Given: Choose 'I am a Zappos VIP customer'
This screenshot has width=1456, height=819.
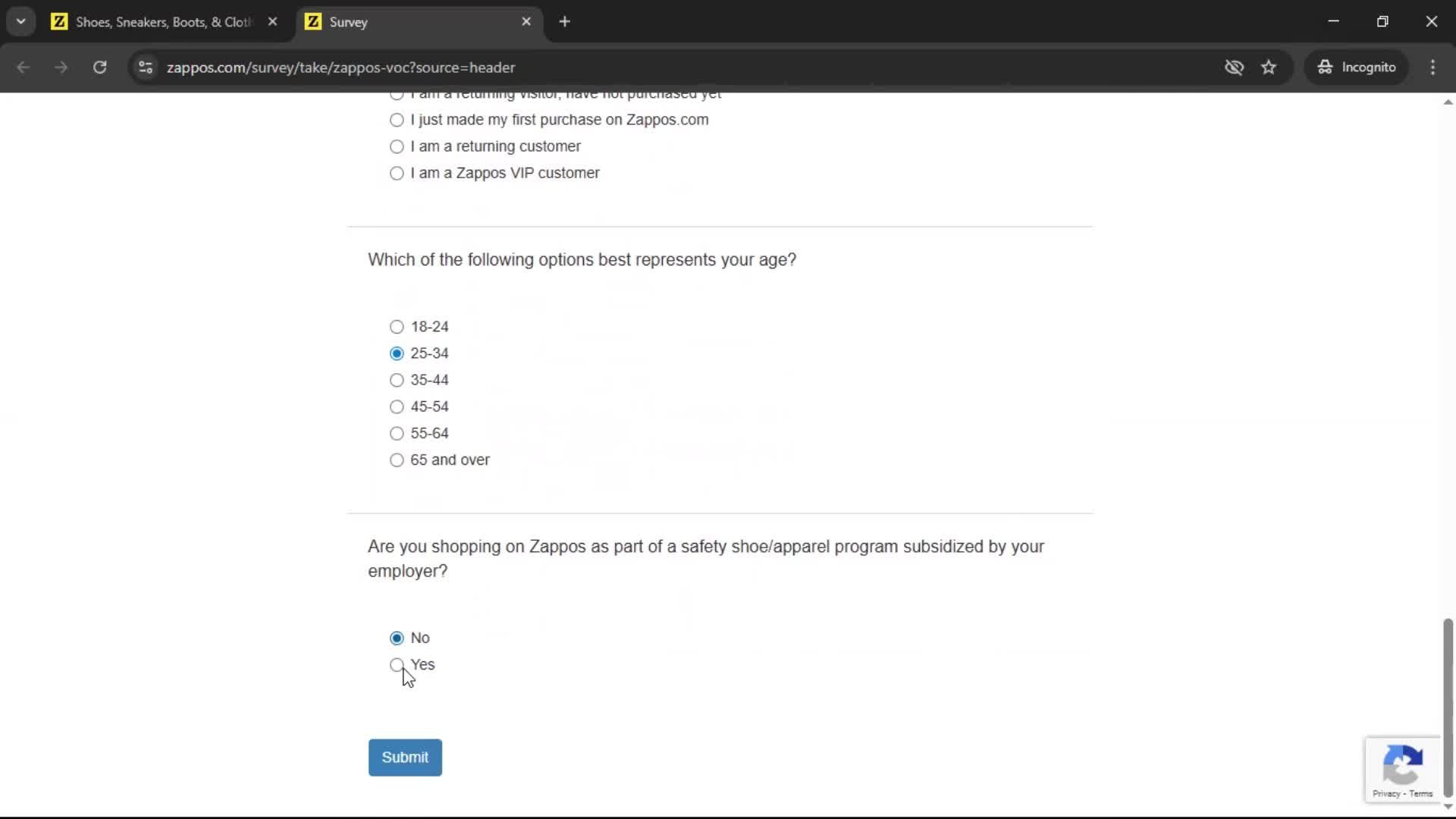Looking at the screenshot, I should pyautogui.click(x=397, y=173).
